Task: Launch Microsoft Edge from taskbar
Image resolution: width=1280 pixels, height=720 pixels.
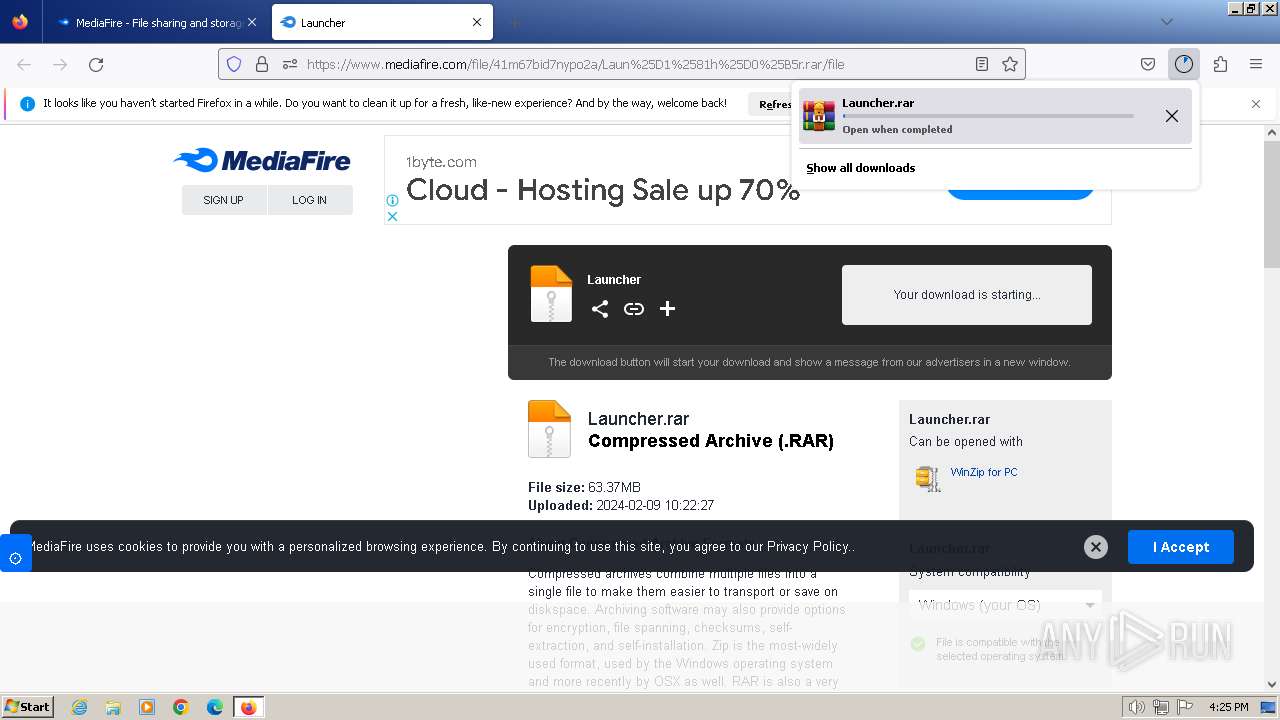Action: [215, 707]
